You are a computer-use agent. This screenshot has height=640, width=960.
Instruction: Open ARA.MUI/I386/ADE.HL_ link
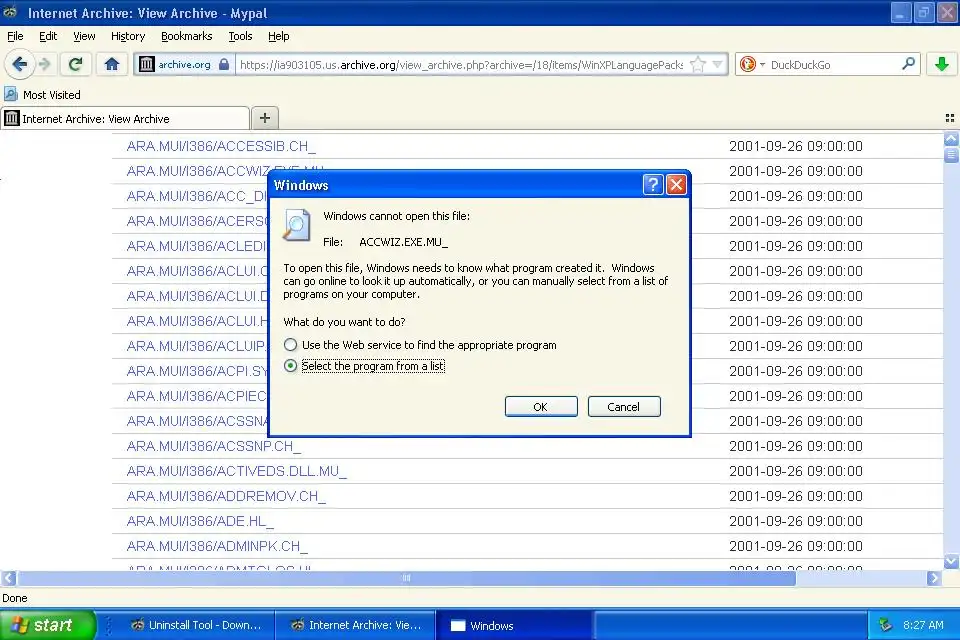point(200,521)
